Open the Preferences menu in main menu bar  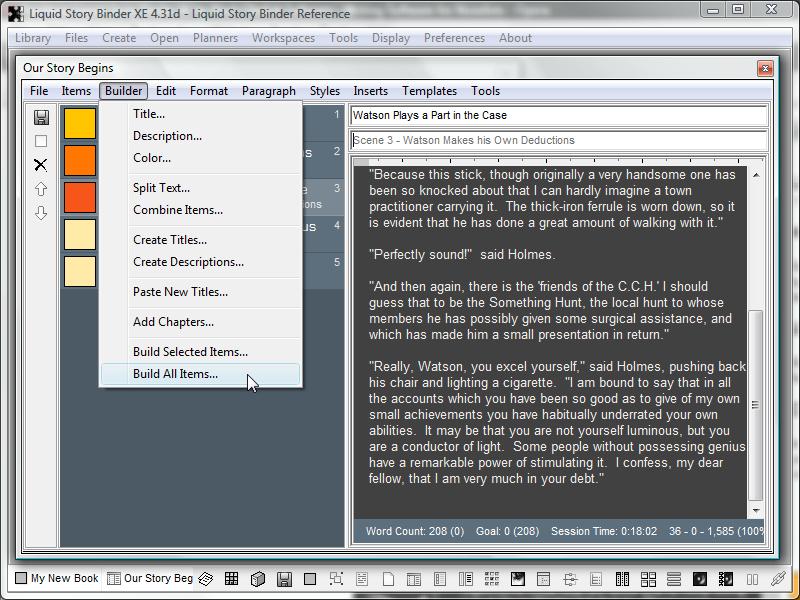coord(454,38)
